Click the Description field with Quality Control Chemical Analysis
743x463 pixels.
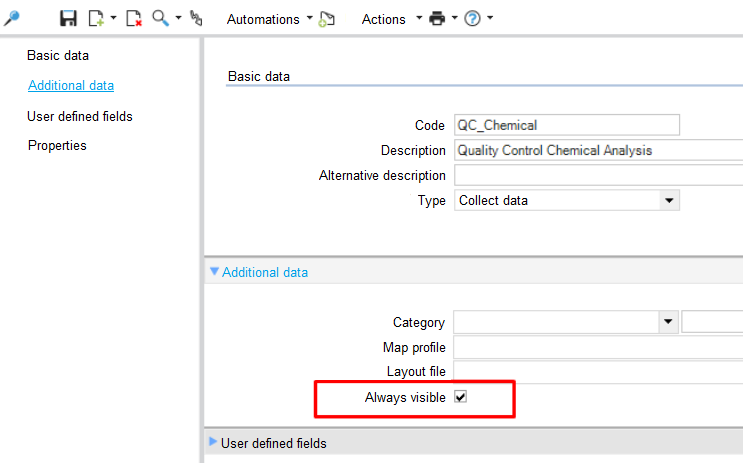[598, 150]
